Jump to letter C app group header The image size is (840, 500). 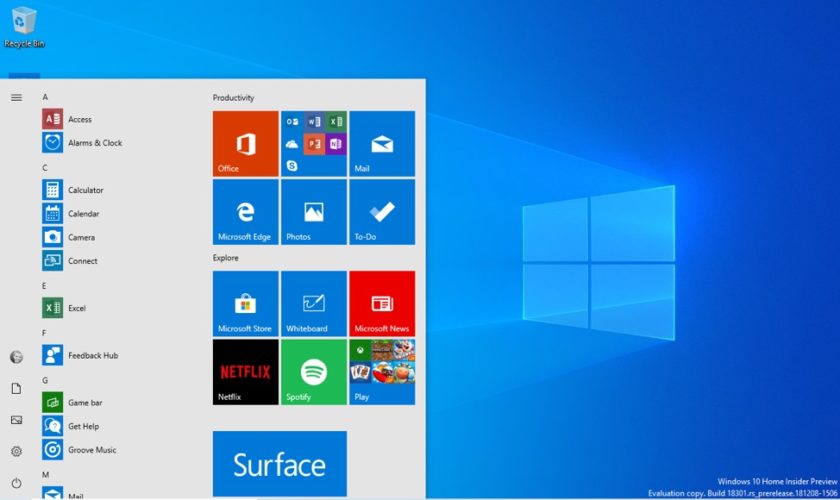pyautogui.click(x=45, y=167)
